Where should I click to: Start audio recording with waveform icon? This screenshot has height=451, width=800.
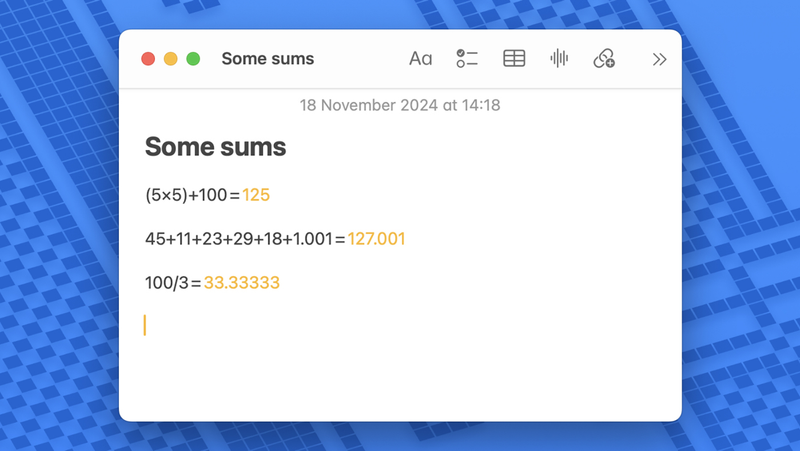point(559,59)
